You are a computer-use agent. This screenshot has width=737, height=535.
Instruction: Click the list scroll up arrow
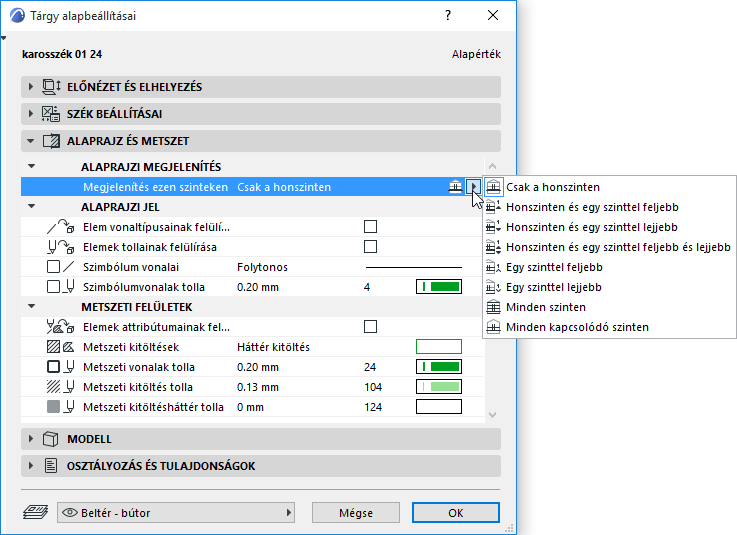492,166
